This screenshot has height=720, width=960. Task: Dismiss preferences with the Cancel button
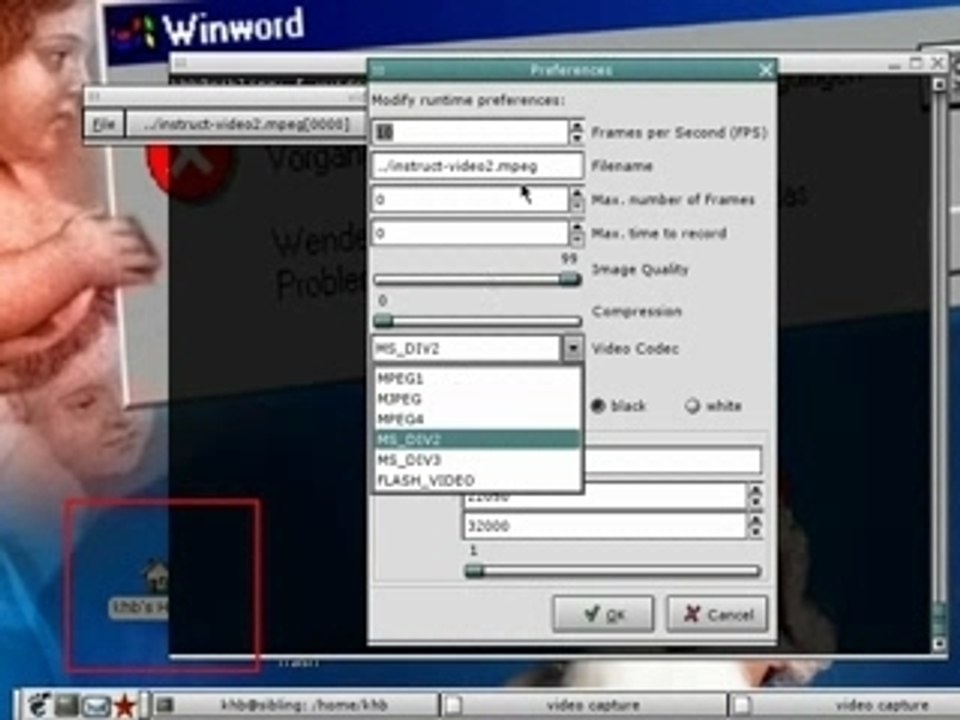pos(716,613)
